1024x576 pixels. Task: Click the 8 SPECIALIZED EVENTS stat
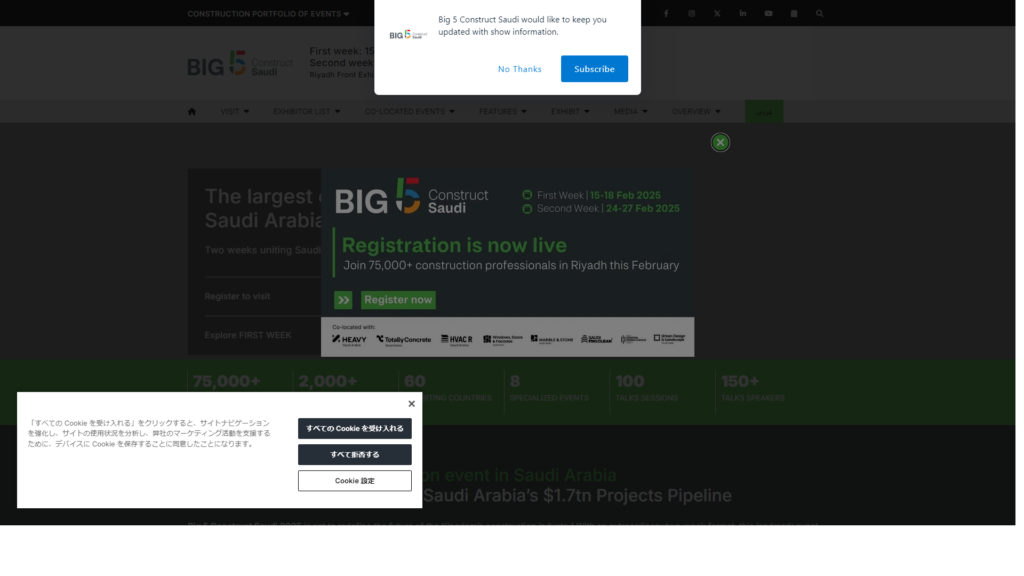click(549, 387)
